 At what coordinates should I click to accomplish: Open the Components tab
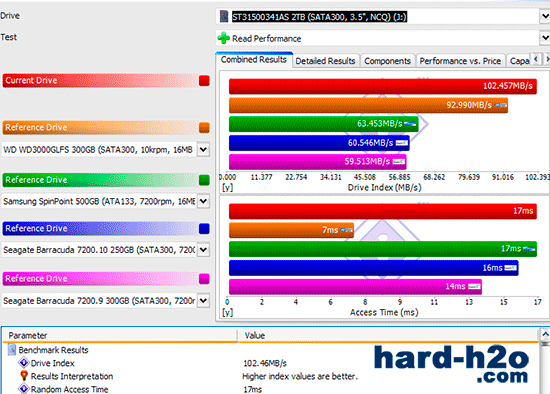pyautogui.click(x=387, y=61)
